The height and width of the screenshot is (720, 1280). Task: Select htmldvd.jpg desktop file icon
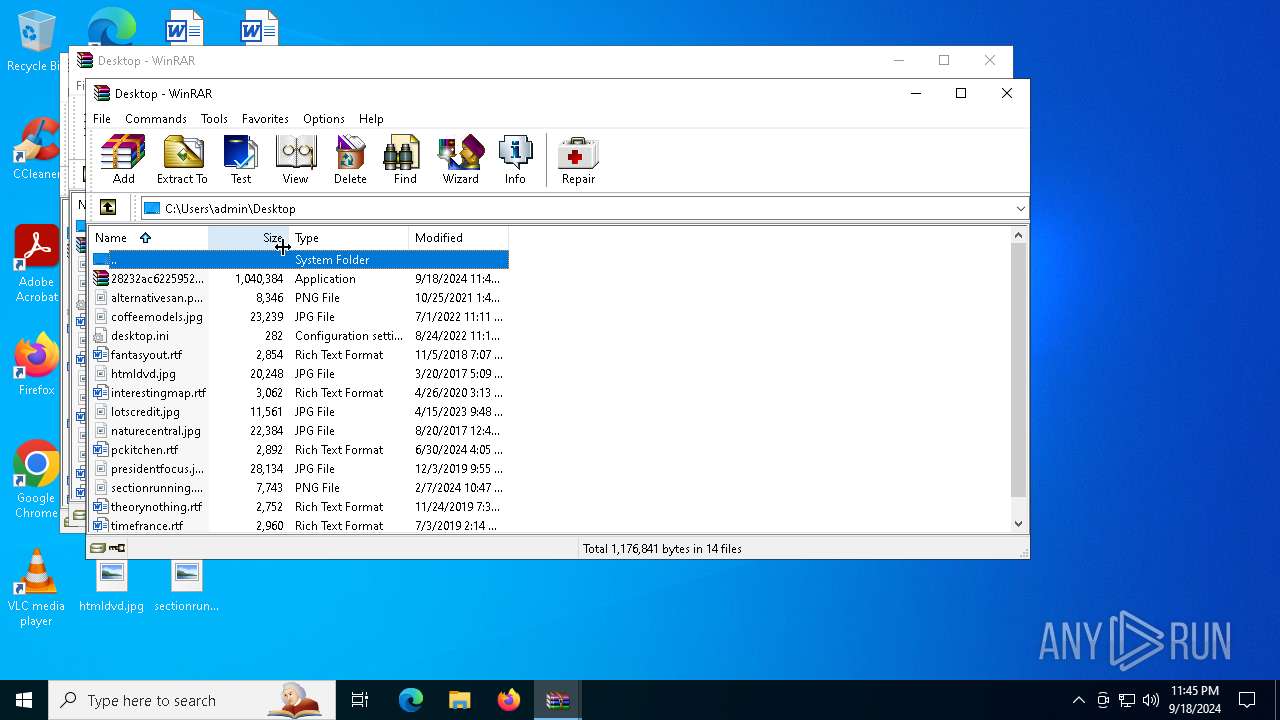[x=111, y=586]
